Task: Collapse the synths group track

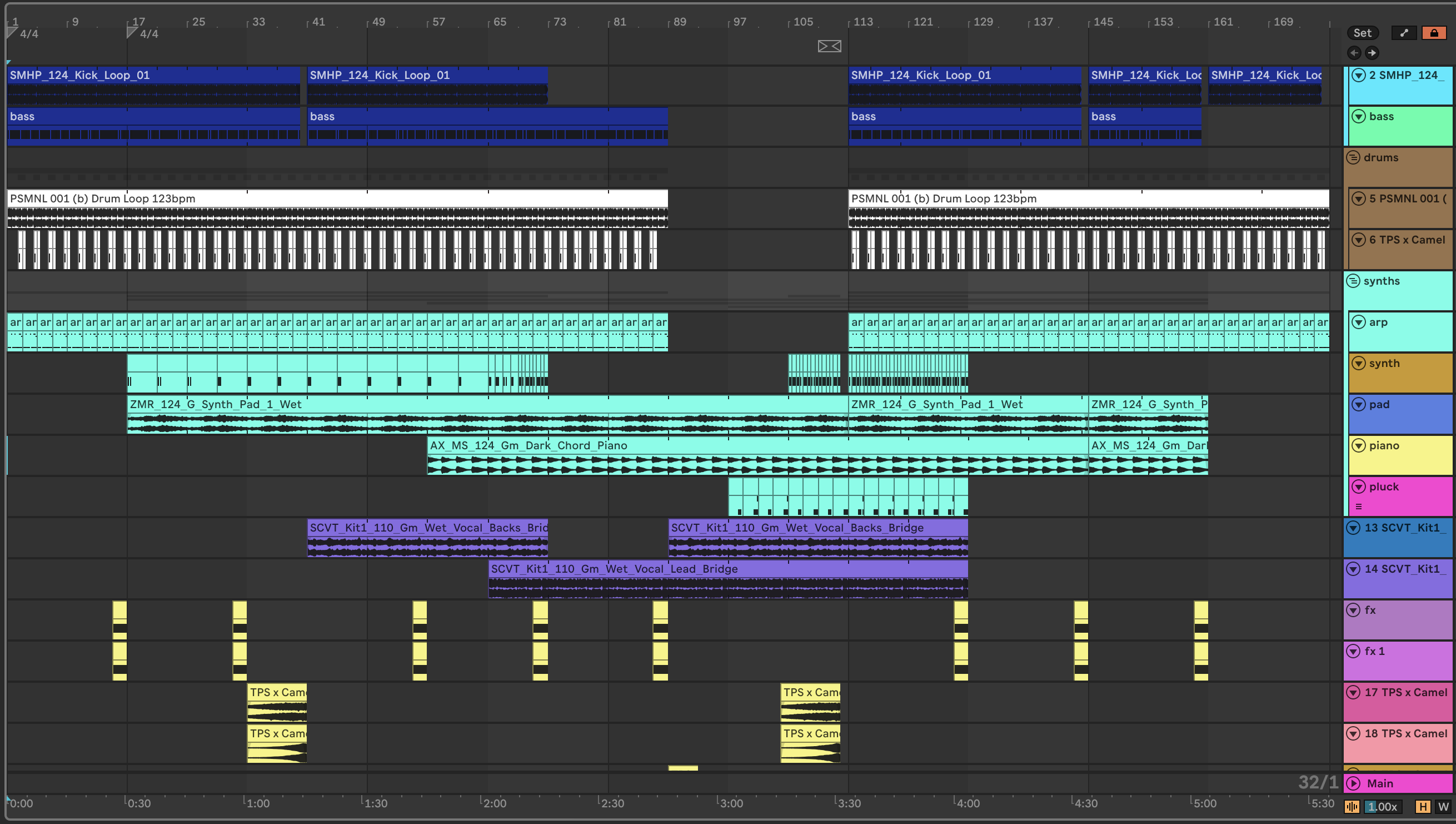Action: (1353, 281)
